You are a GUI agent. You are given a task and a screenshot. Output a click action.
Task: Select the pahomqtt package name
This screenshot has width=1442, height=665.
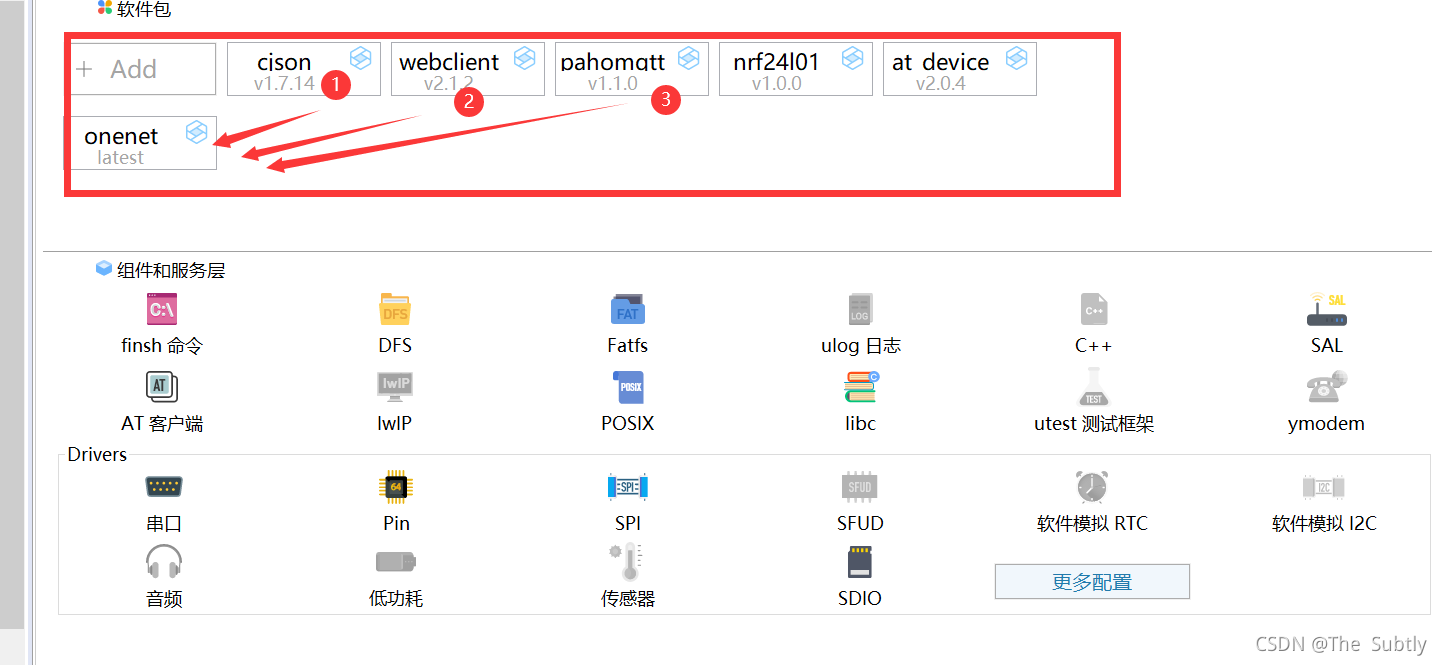613,62
